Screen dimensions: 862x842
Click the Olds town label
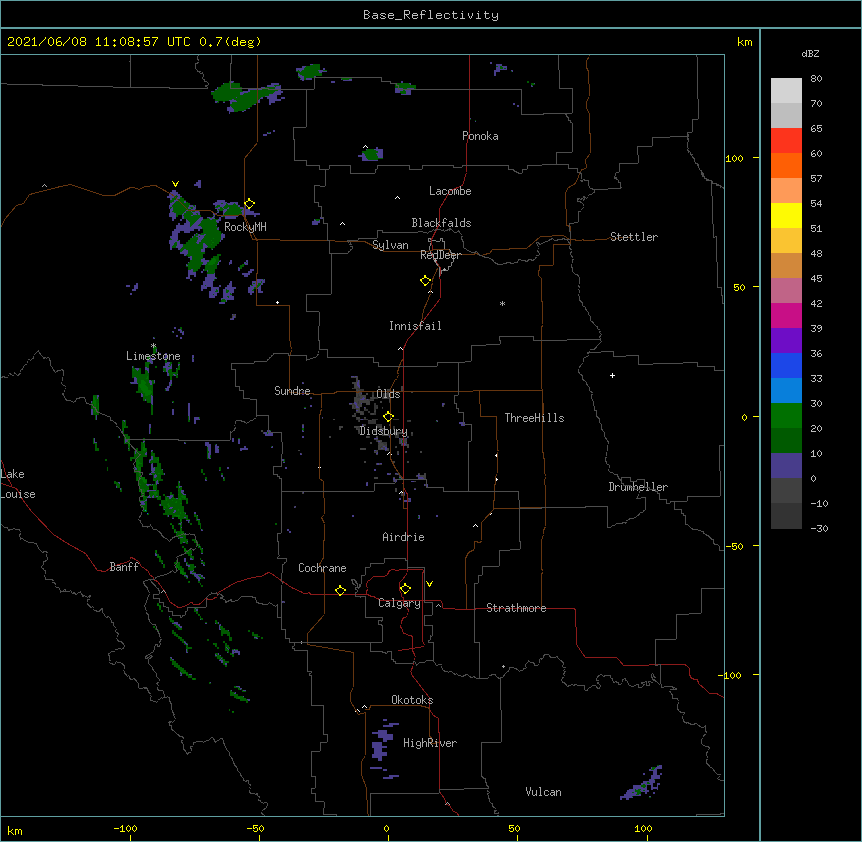click(x=388, y=394)
